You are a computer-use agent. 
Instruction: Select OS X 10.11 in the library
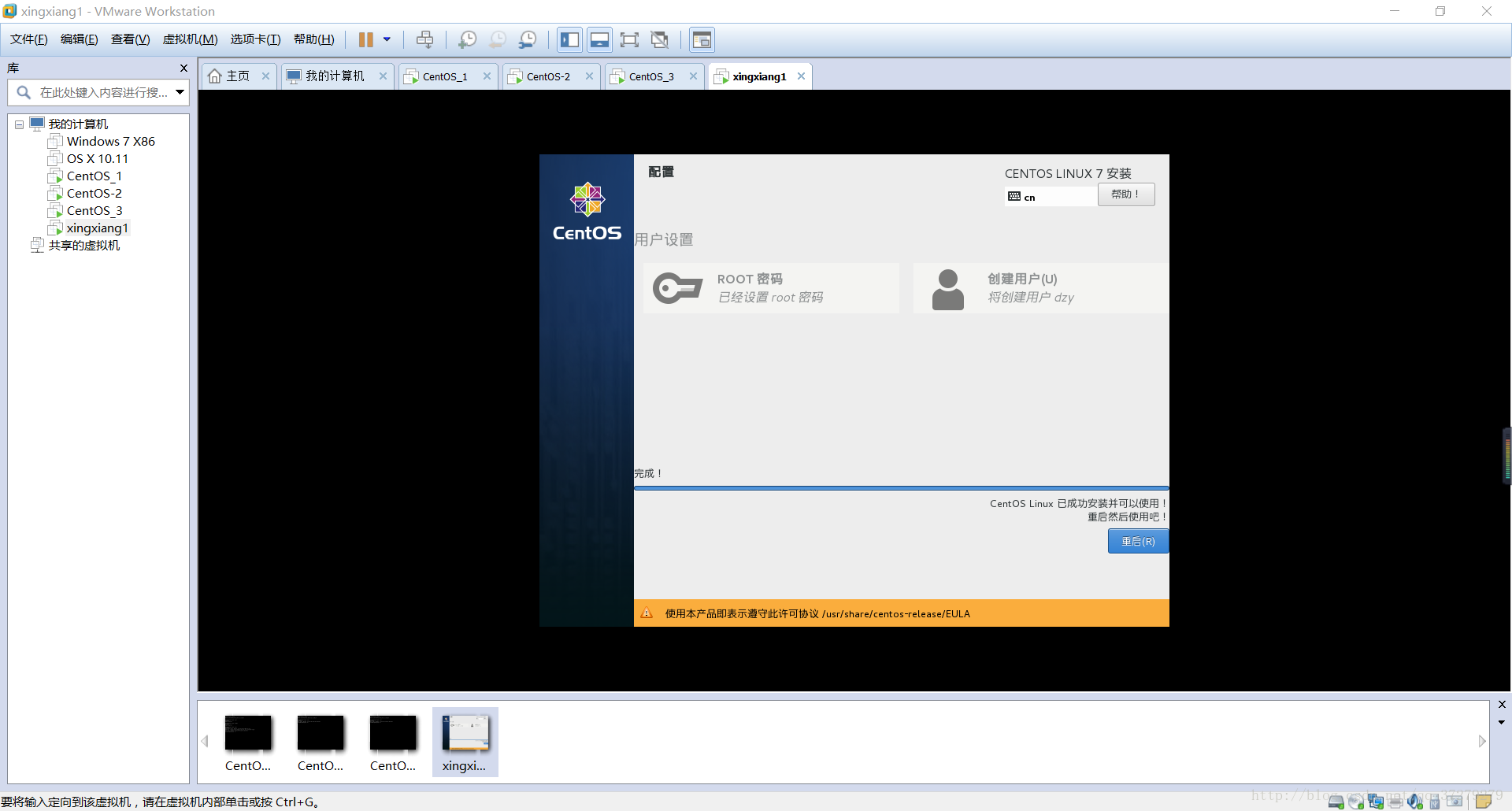click(97, 159)
